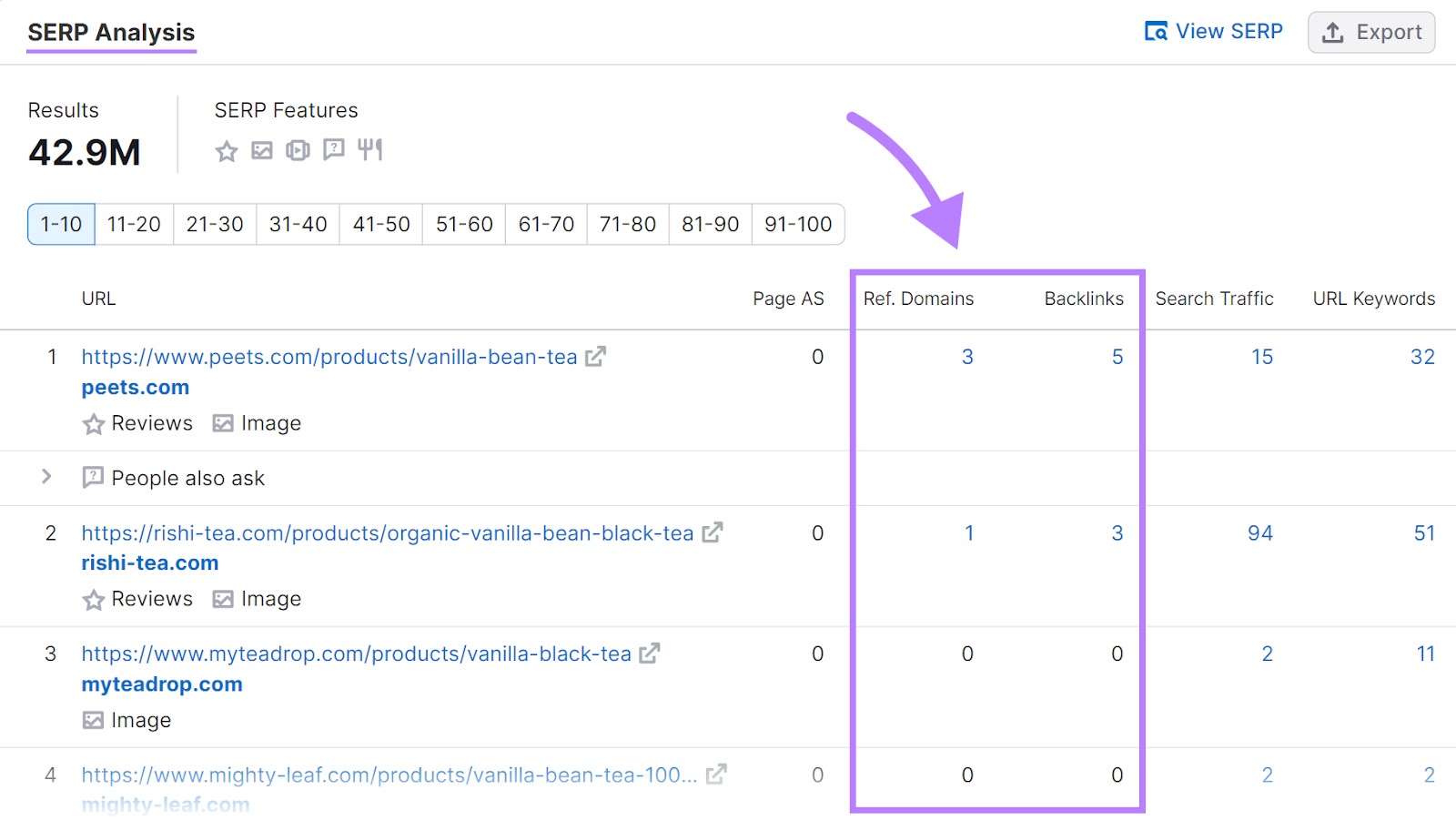Image resolution: width=1456 pixels, height=831 pixels.
Task: Open rishi-tea.com URL external link icon
Action: pyautogui.click(x=713, y=532)
